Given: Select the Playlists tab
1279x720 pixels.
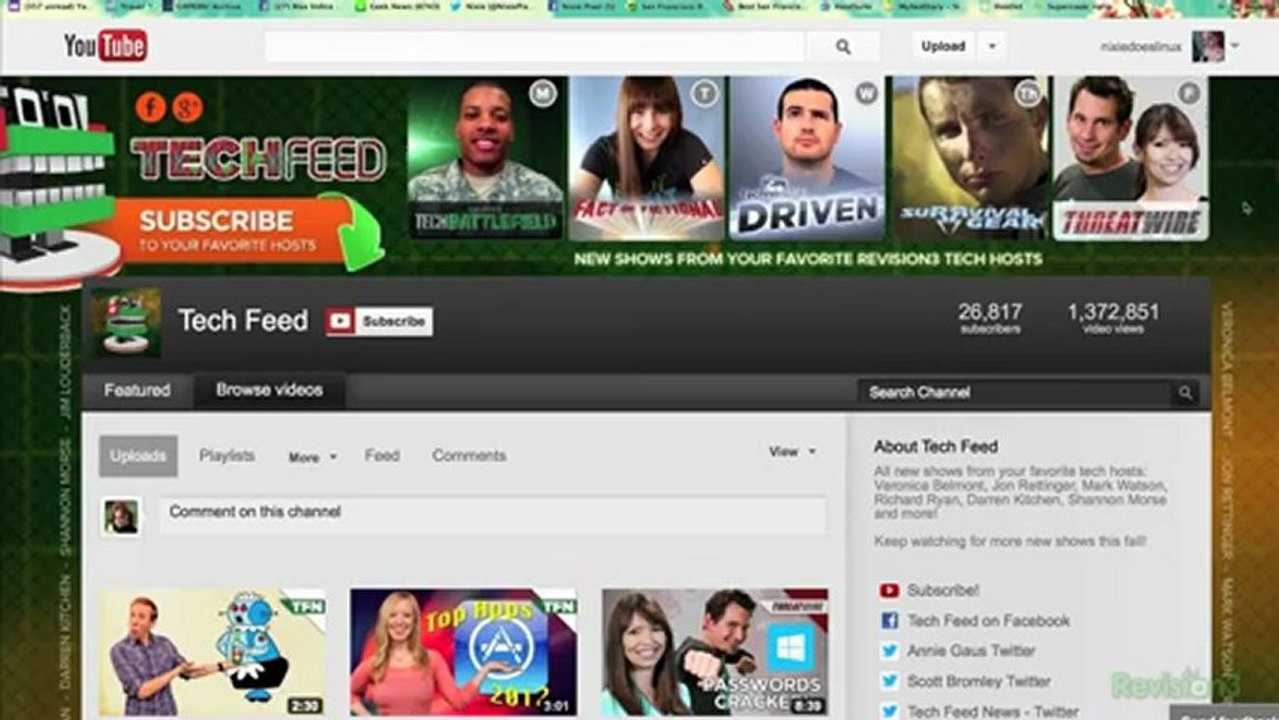Looking at the screenshot, I should click(x=227, y=455).
